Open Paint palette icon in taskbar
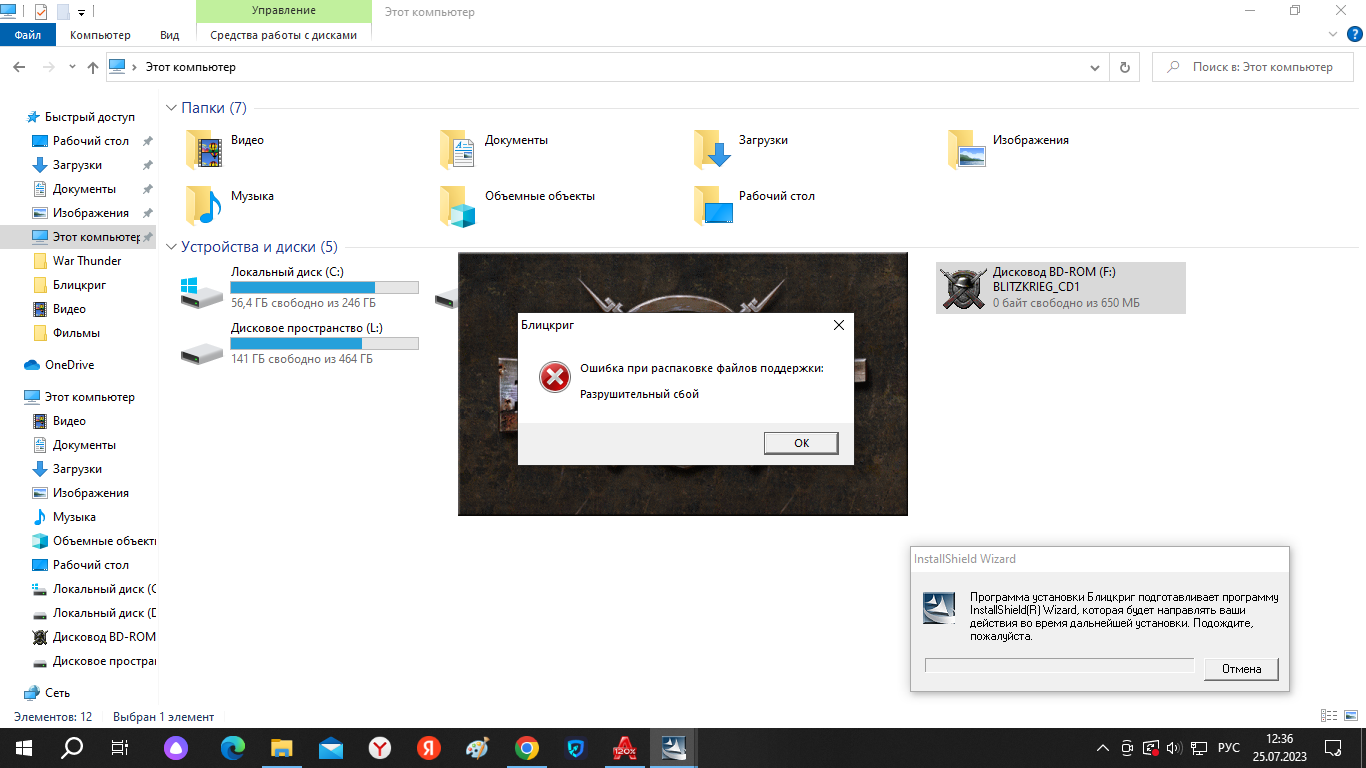 [x=478, y=747]
